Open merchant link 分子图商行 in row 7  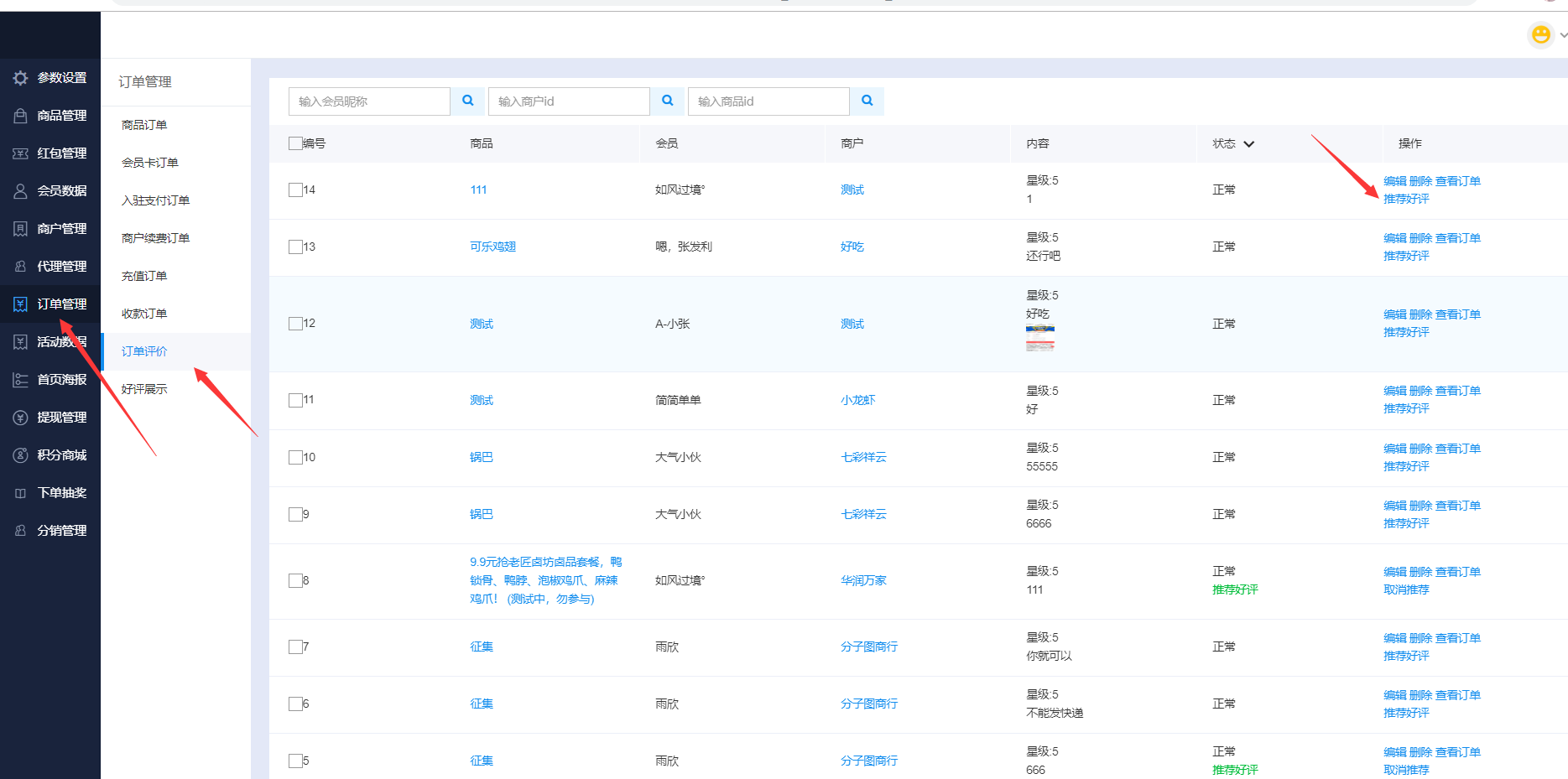point(869,647)
